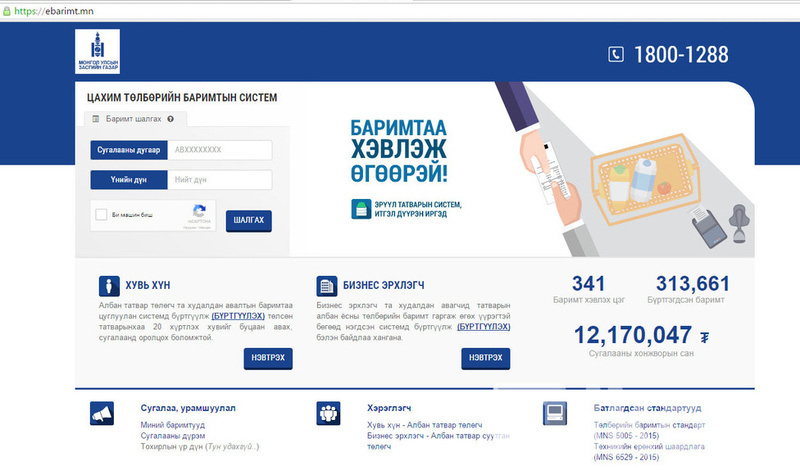This screenshot has height=470, width=800.
Task: Click the Бизнес эрхлэгч document icon
Action: 325,285
